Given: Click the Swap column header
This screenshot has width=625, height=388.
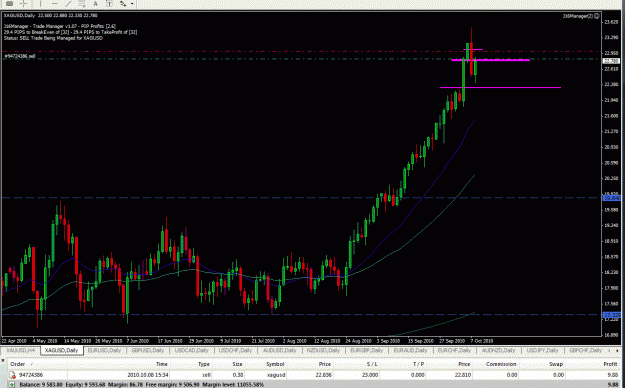Looking at the screenshot, I should pyautogui.click(x=556, y=364).
